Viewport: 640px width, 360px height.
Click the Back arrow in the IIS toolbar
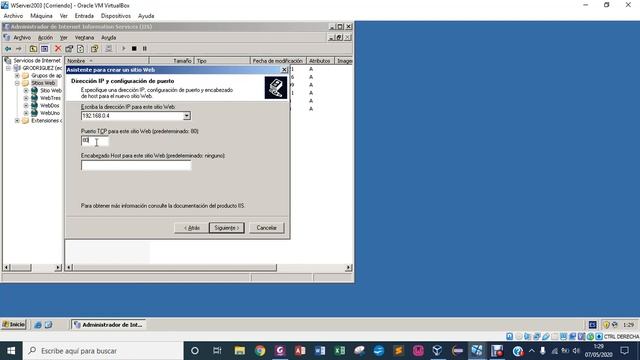[x=8, y=49]
